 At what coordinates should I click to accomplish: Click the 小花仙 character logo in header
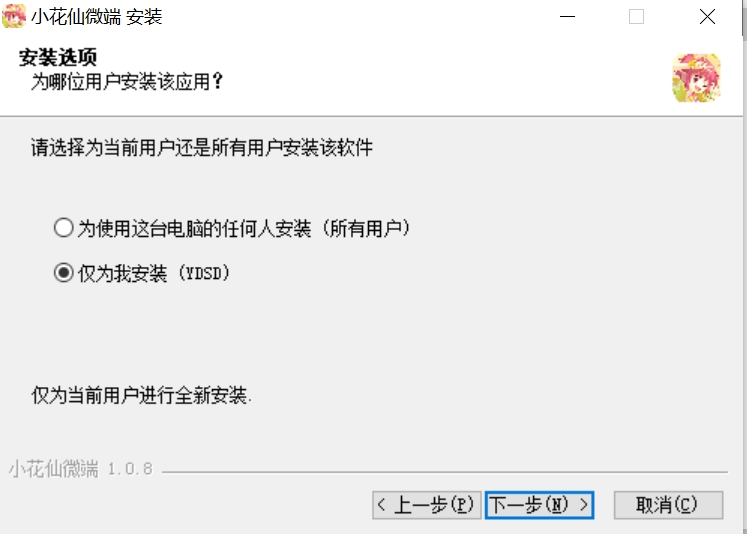pyautogui.click(x=696, y=78)
